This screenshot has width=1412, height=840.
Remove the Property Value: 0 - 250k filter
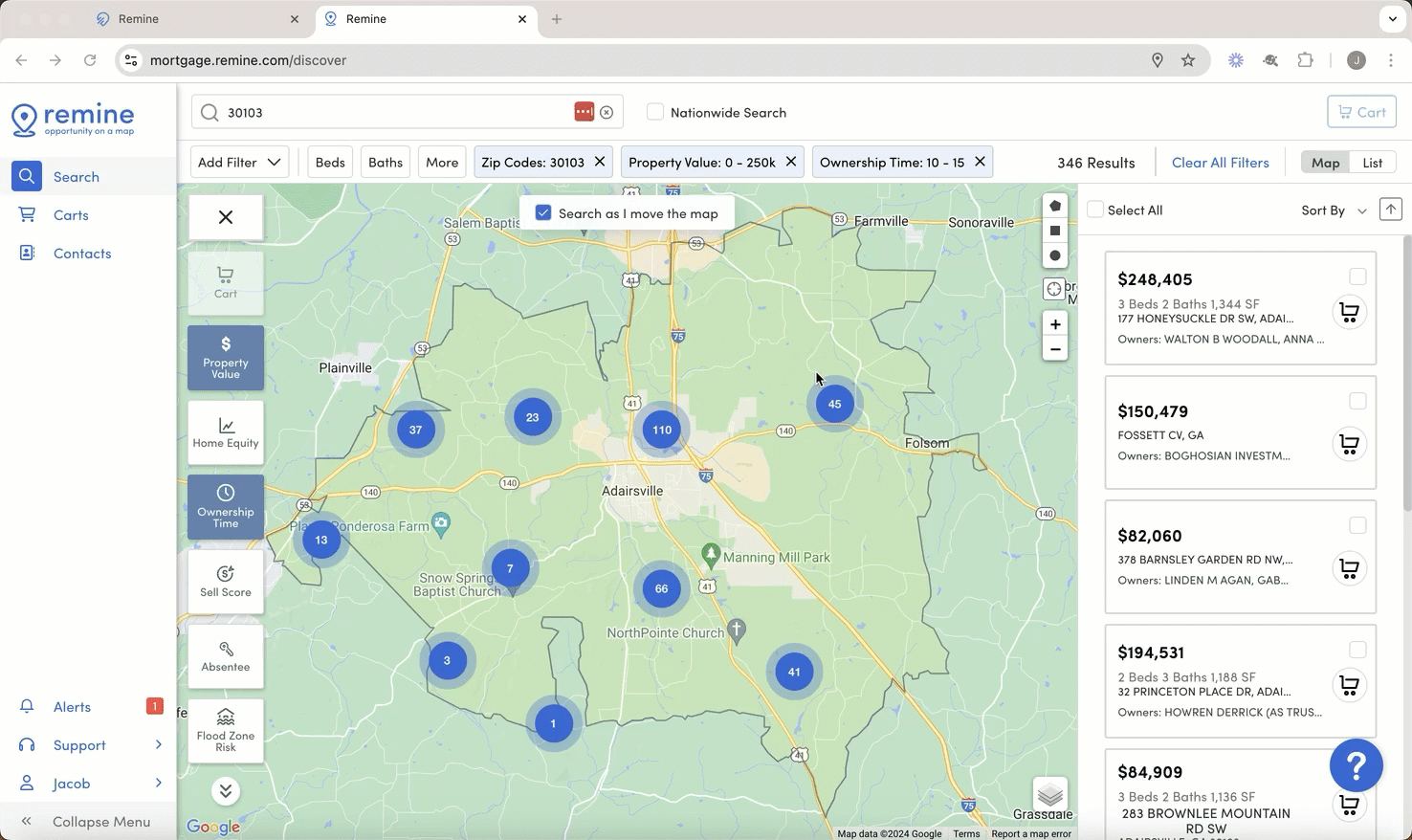click(791, 162)
